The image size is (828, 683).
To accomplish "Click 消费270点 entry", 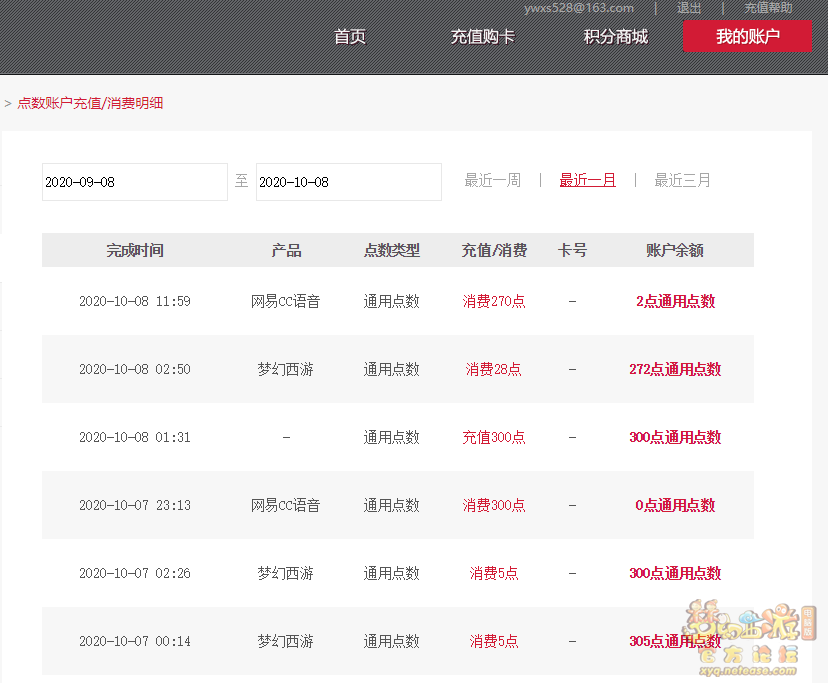I will pos(494,301).
